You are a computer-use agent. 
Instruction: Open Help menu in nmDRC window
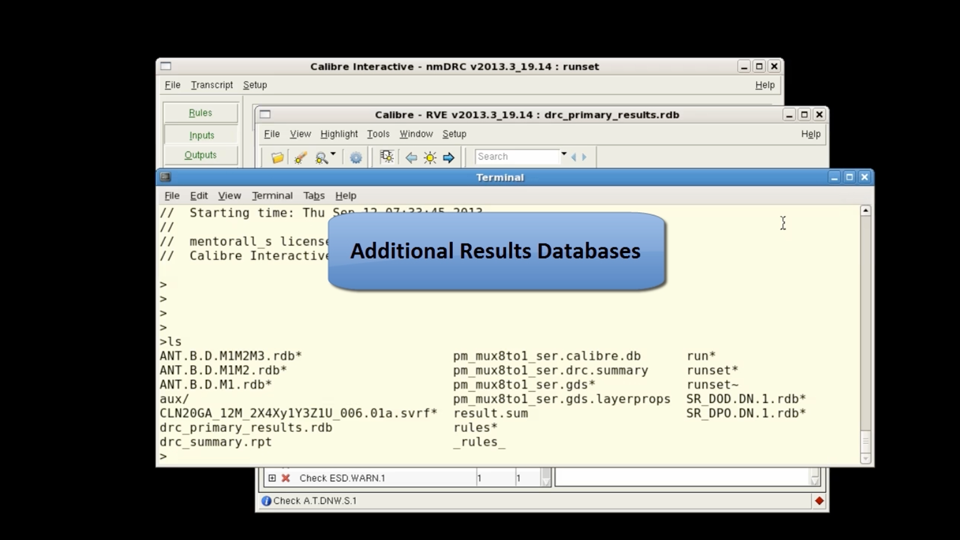click(x=765, y=85)
